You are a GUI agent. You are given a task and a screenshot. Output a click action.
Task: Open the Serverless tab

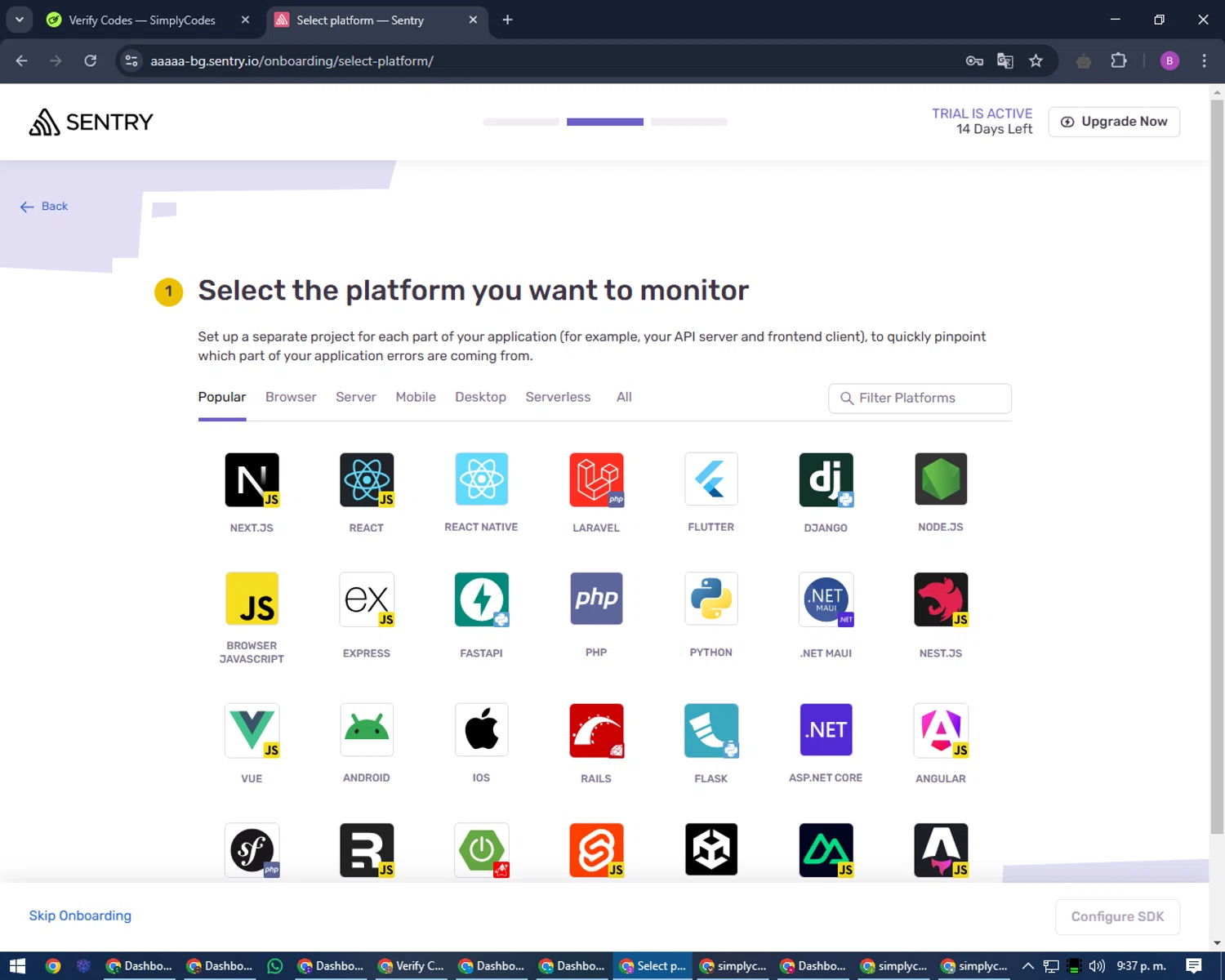558,397
